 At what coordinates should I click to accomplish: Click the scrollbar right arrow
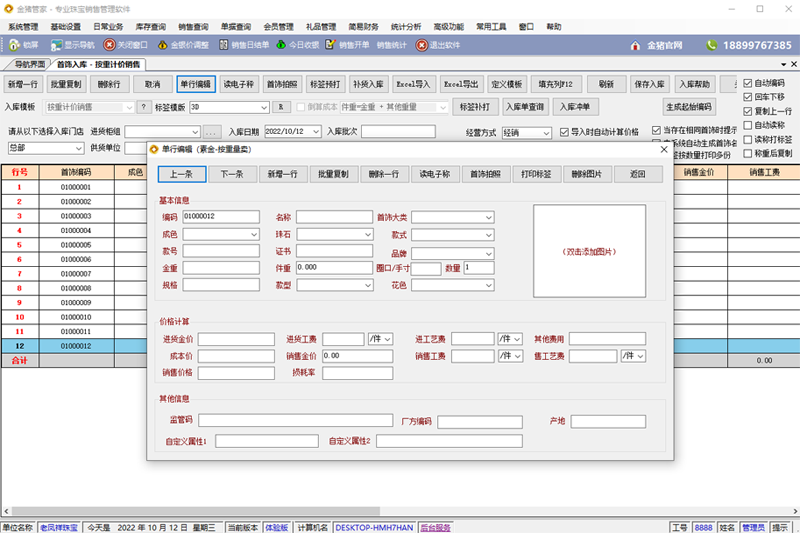[795, 511]
